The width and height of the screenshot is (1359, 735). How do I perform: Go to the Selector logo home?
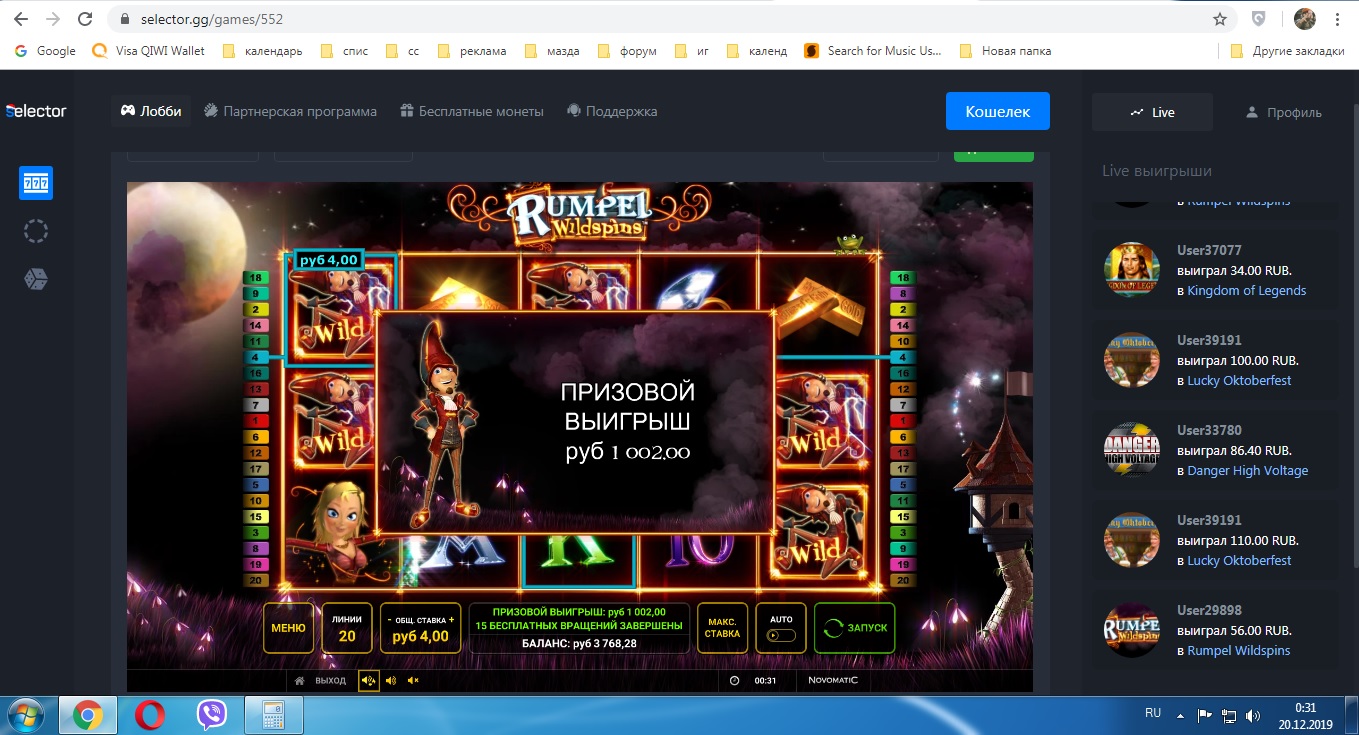click(36, 111)
